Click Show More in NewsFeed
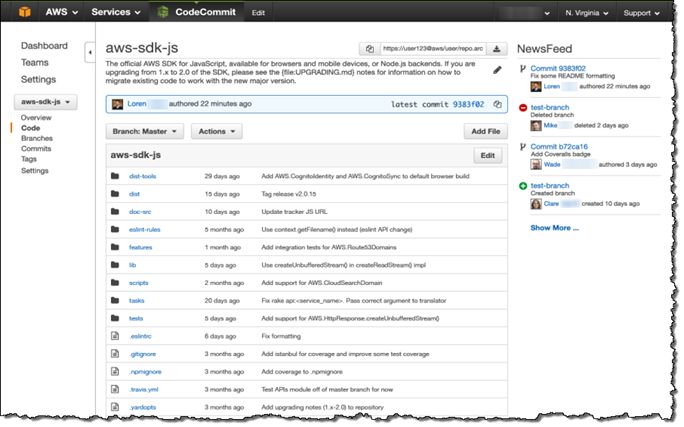The width and height of the screenshot is (684, 427). pyautogui.click(x=554, y=228)
